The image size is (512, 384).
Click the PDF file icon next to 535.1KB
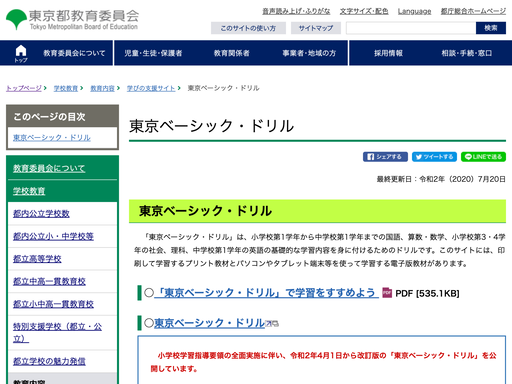pos(387,293)
